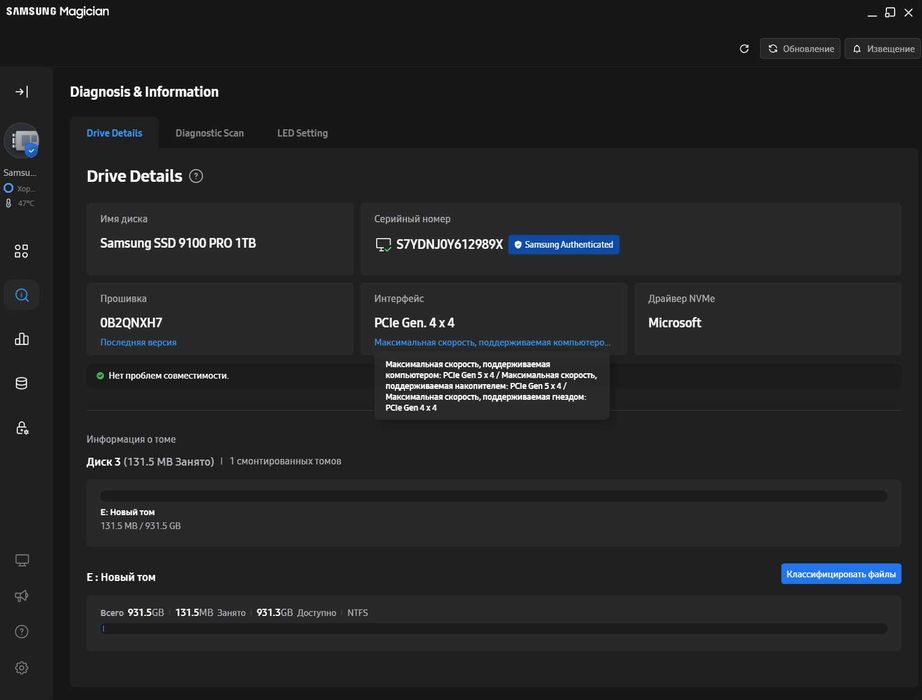
Task: Switch to the Diagnostic Scan tab
Action: pos(209,133)
